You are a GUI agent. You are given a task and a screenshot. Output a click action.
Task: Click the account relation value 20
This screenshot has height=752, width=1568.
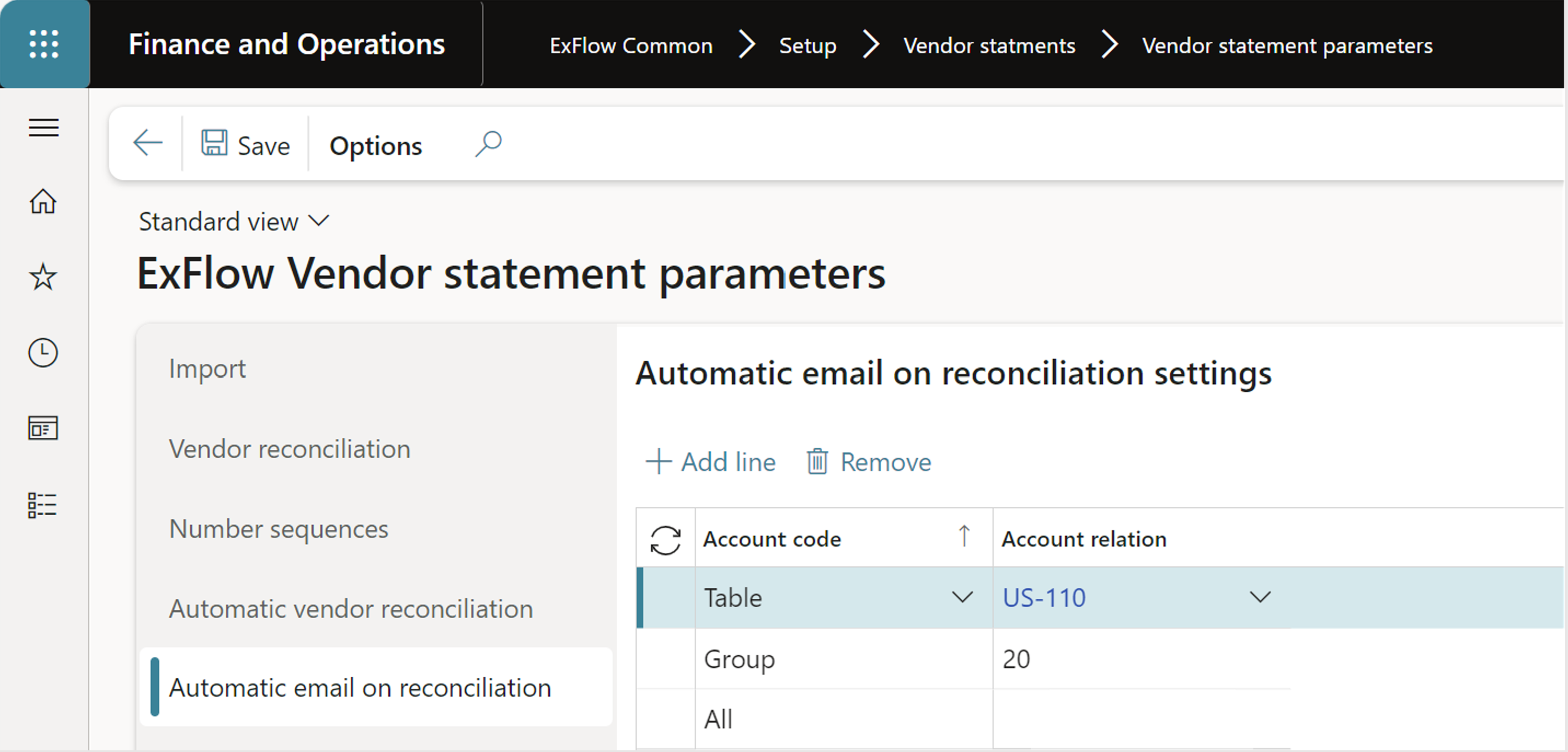click(1017, 660)
